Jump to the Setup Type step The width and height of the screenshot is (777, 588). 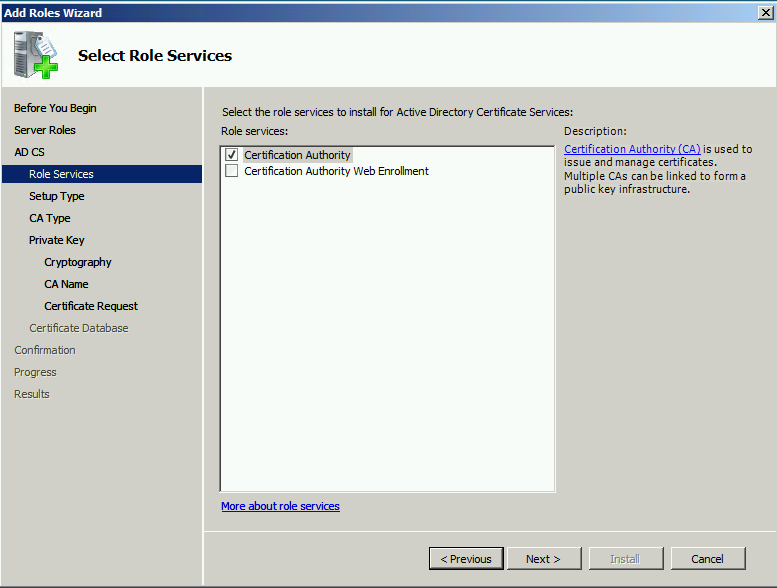tap(56, 196)
